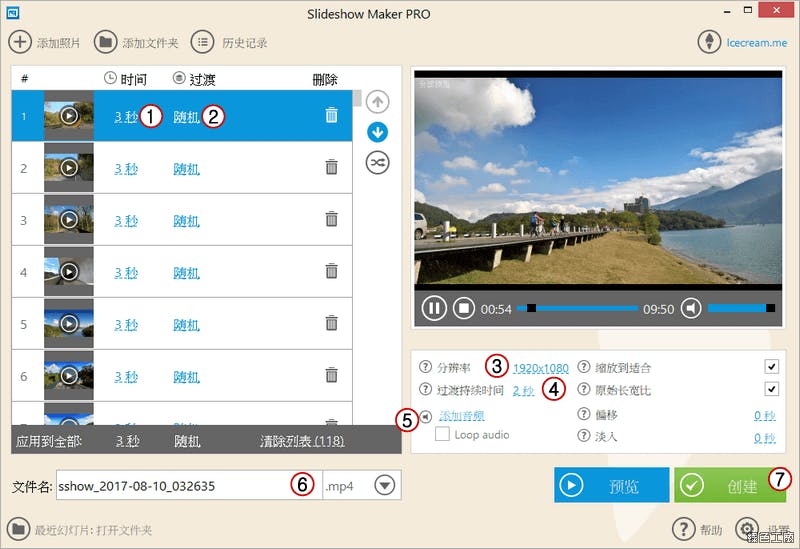Click the Add folder icon
This screenshot has height=549, width=800.
[x=106, y=42]
